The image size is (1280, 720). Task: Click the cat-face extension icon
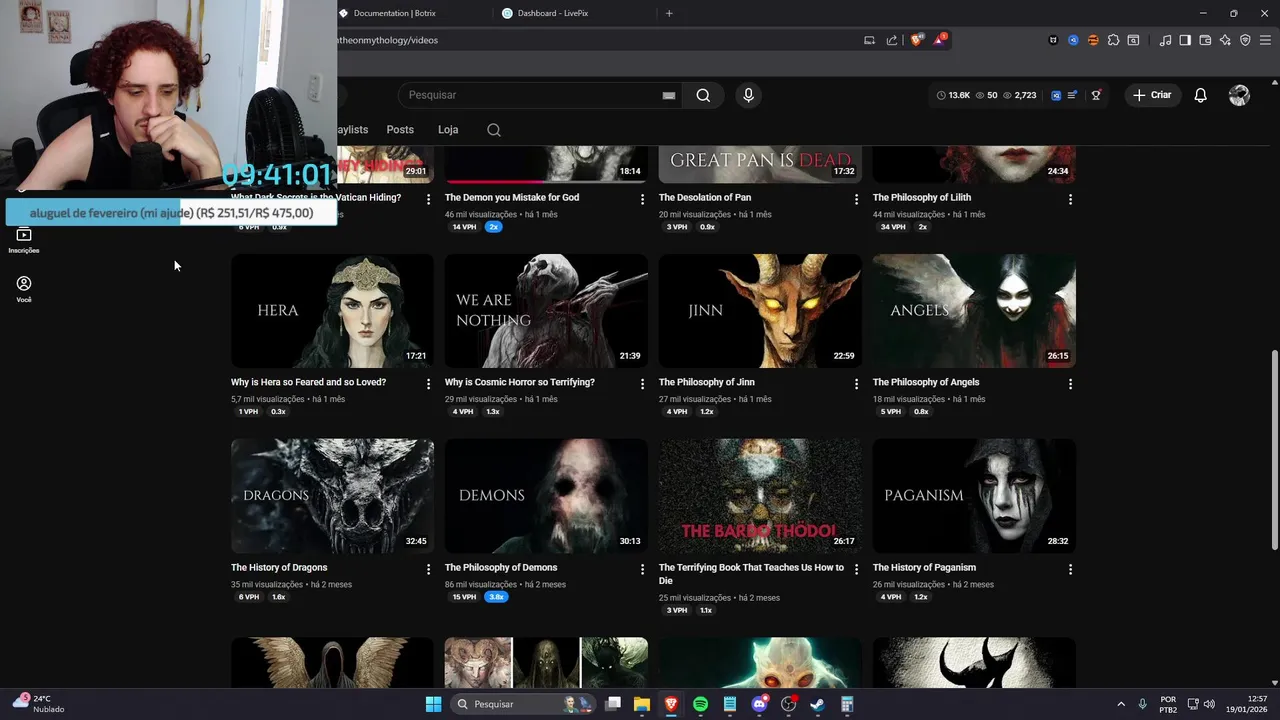tap(1053, 40)
